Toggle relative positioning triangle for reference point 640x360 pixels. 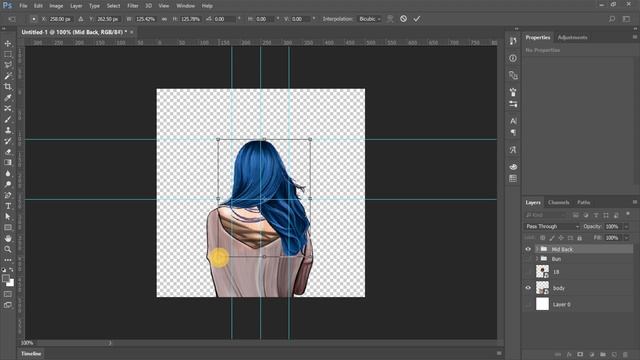(80, 19)
